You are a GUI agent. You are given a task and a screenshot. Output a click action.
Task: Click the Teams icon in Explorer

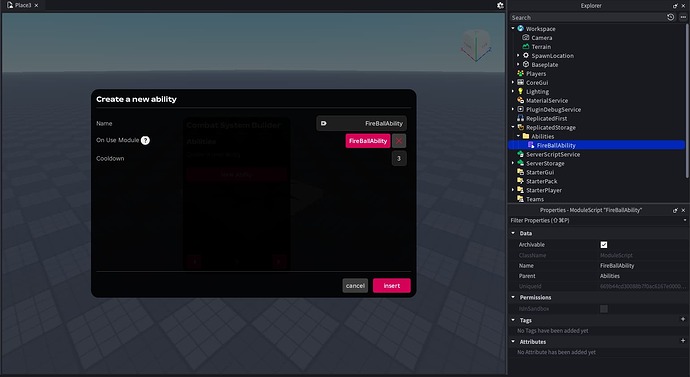[521, 199]
